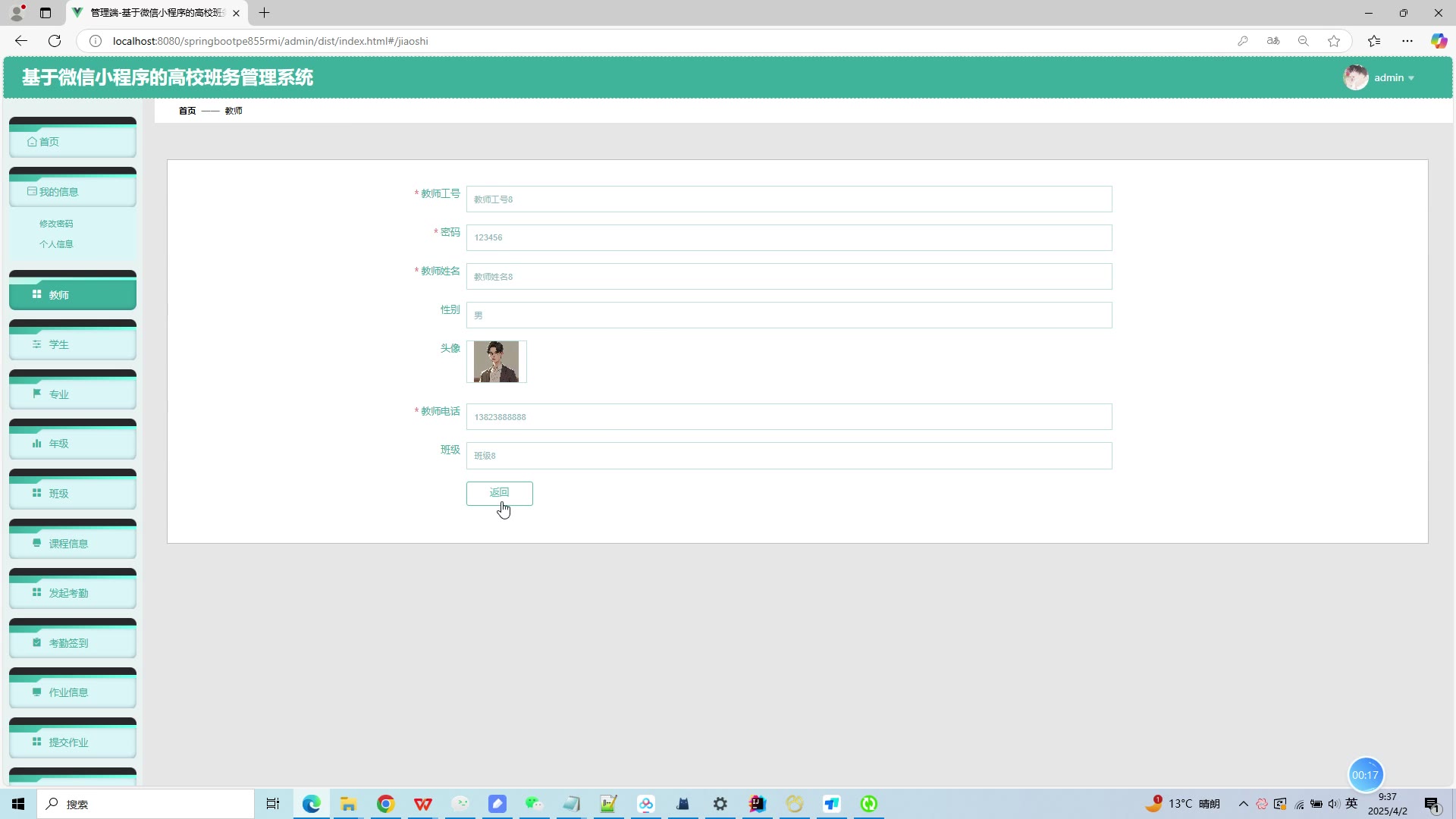Click the sliders icon beside 学生
Screen dimensions: 1456x819
[x=36, y=344]
